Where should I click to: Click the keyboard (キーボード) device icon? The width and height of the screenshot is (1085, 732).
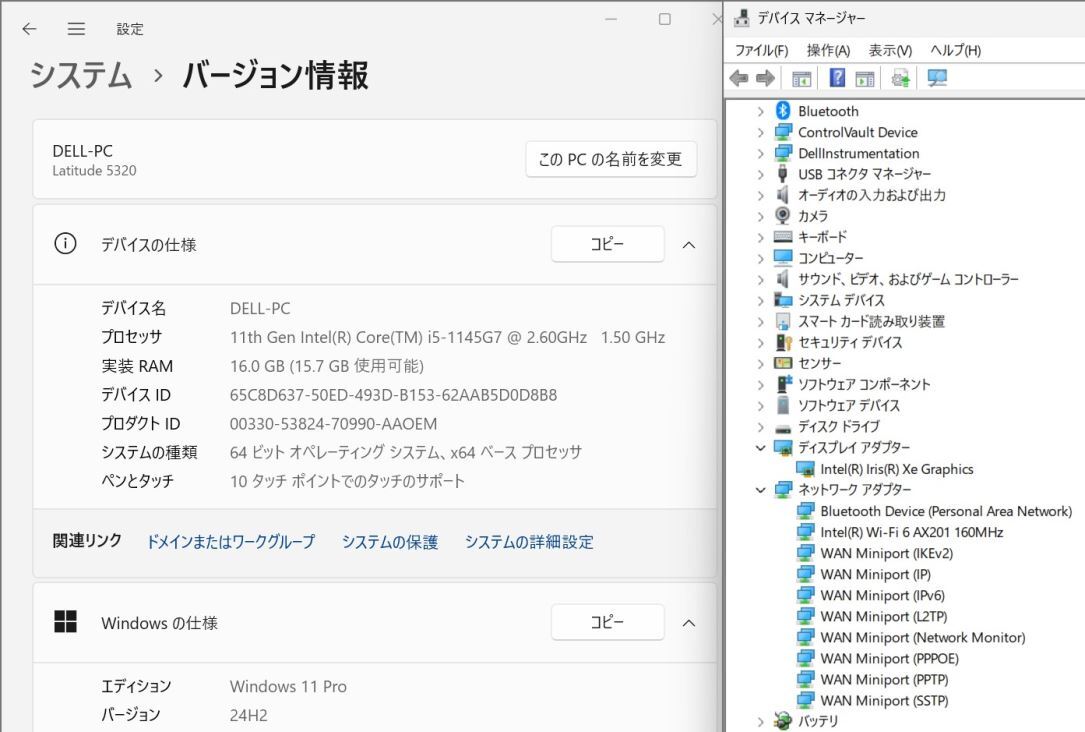(x=783, y=237)
